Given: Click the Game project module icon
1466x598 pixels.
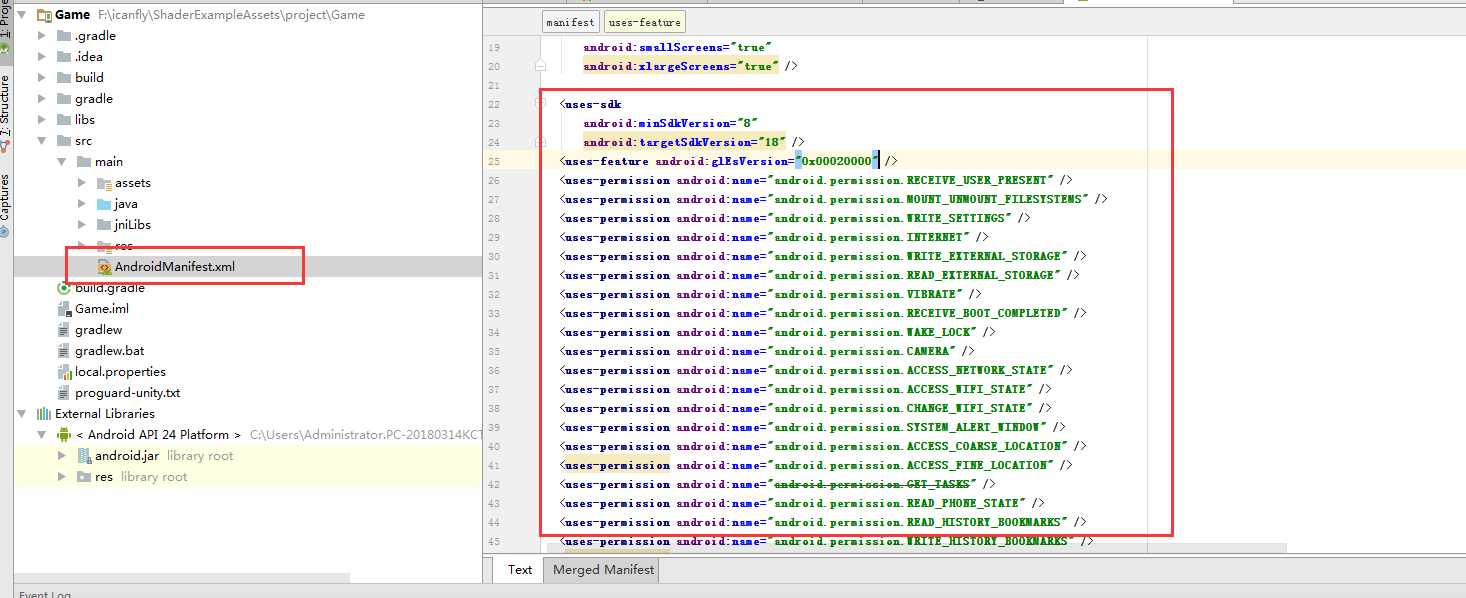Looking at the screenshot, I should [44, 15].
